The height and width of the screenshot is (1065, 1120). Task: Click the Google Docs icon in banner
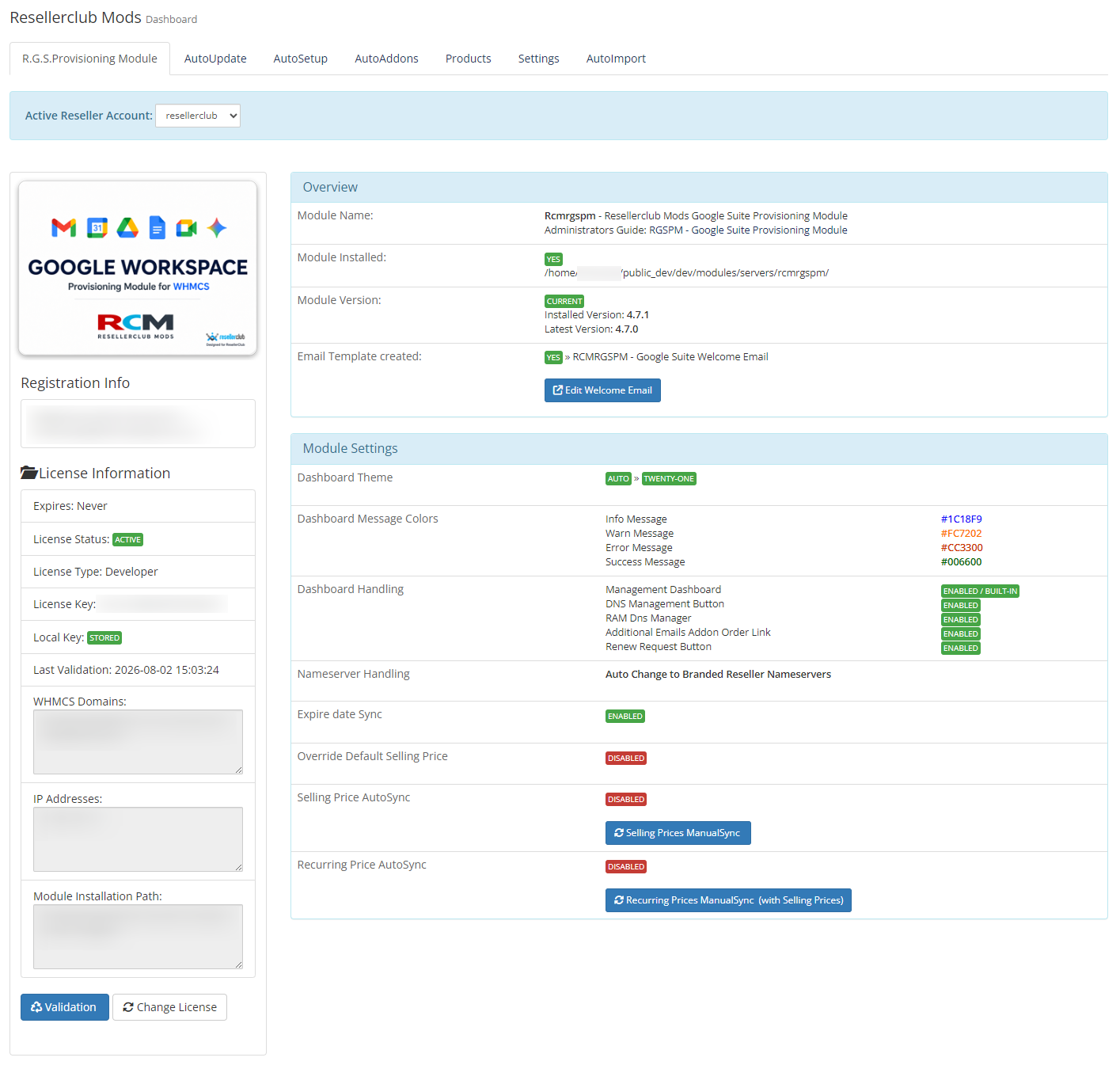158,228
